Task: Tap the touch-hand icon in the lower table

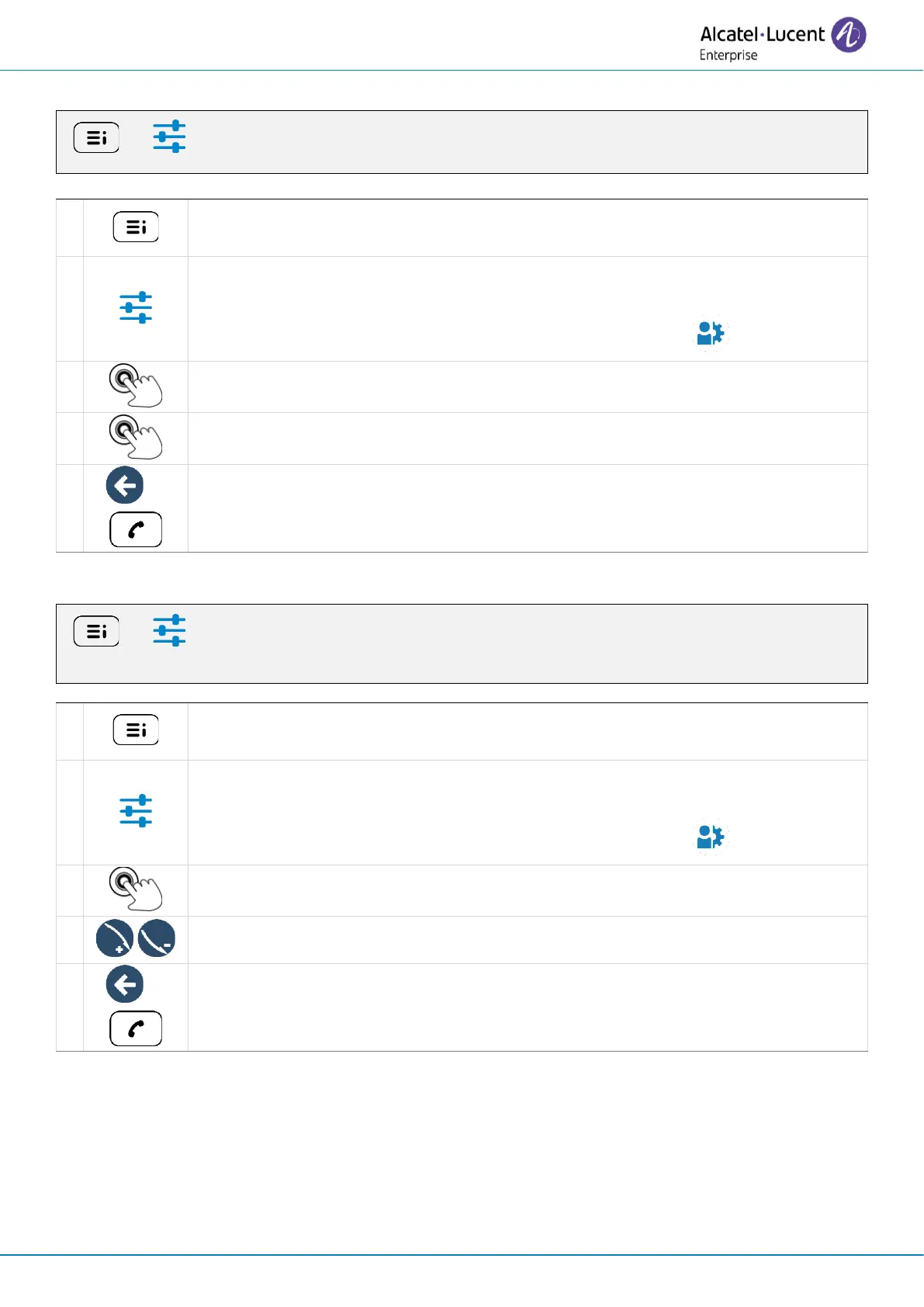Action: tap(135, 889)
